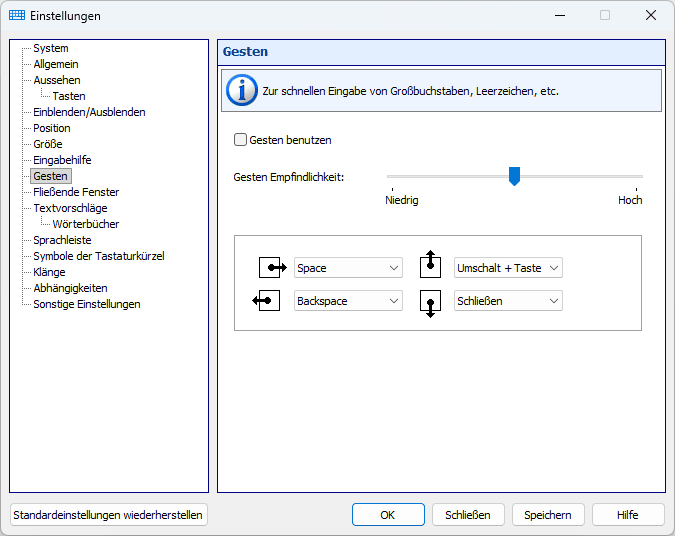Image resolution: width=675 pixels, height=536 pixels.
Task: Open the Space gesture dropdown
Action: coord(348,268)
